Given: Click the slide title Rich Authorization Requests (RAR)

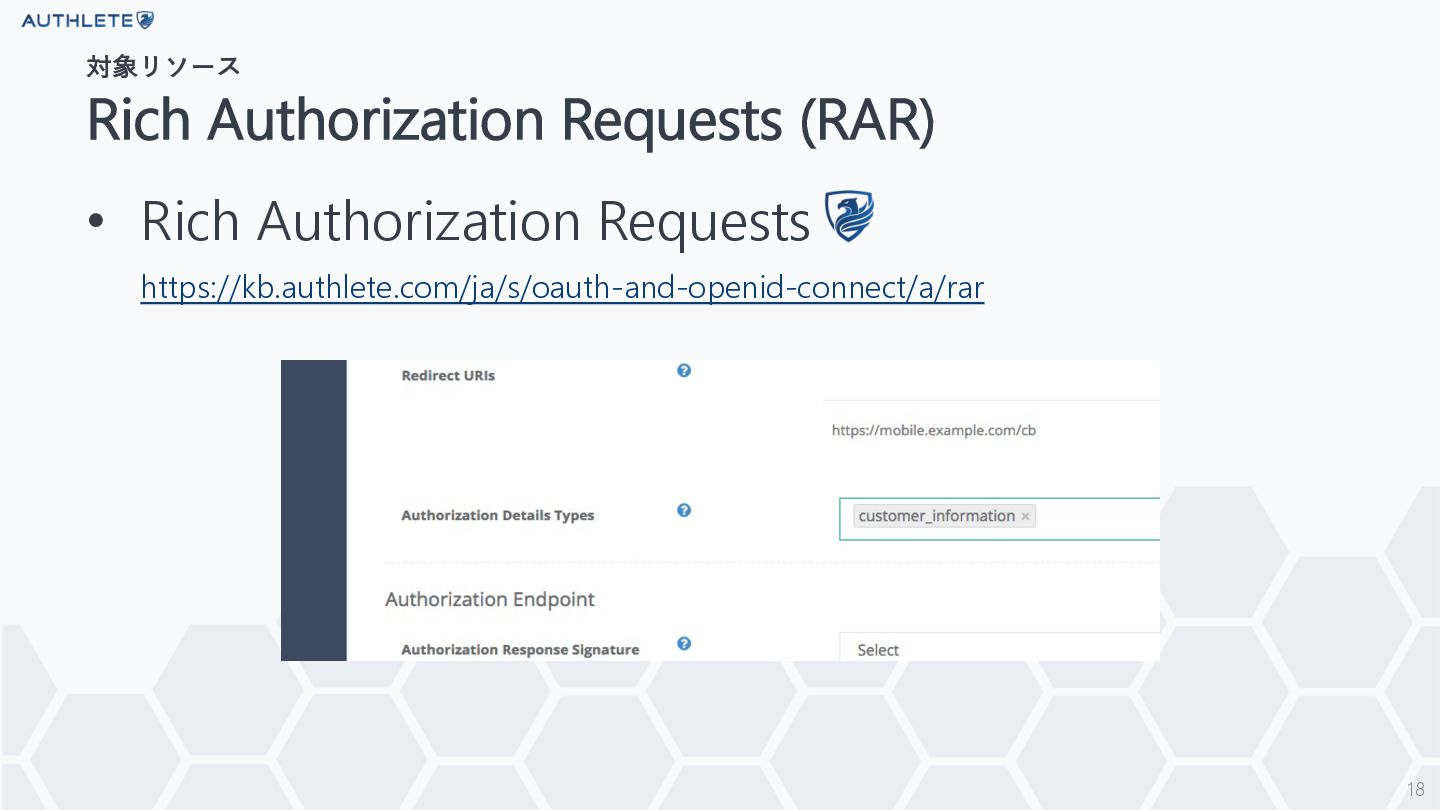Looking at the screenshot, I should pyautogui.click(x=511, y=119).
